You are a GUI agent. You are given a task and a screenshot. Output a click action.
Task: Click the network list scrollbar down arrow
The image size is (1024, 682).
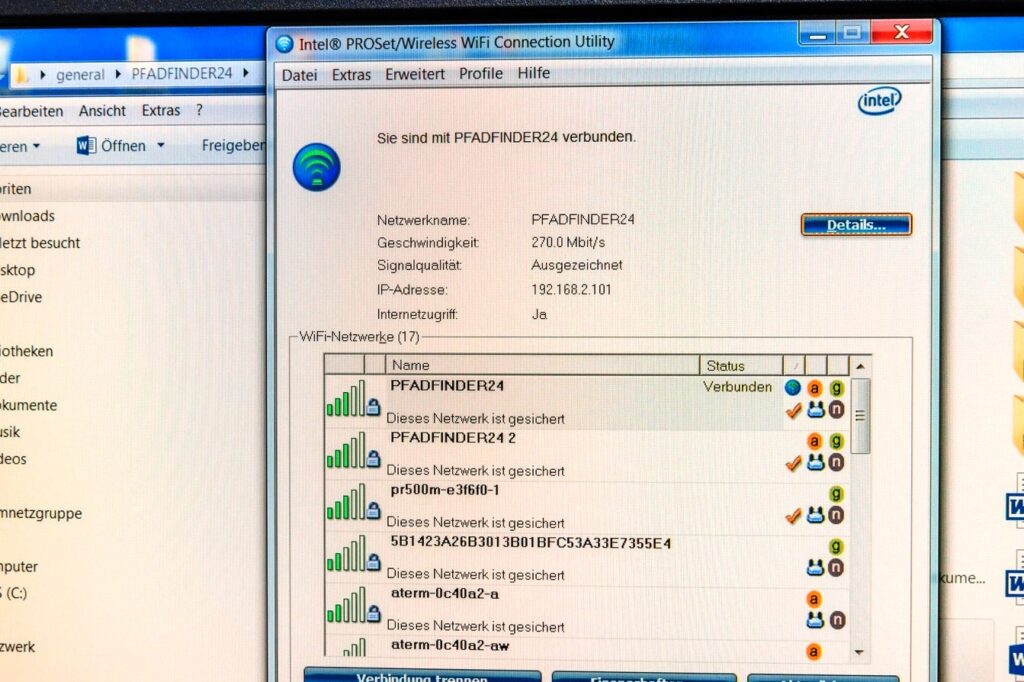pos(859,651)
